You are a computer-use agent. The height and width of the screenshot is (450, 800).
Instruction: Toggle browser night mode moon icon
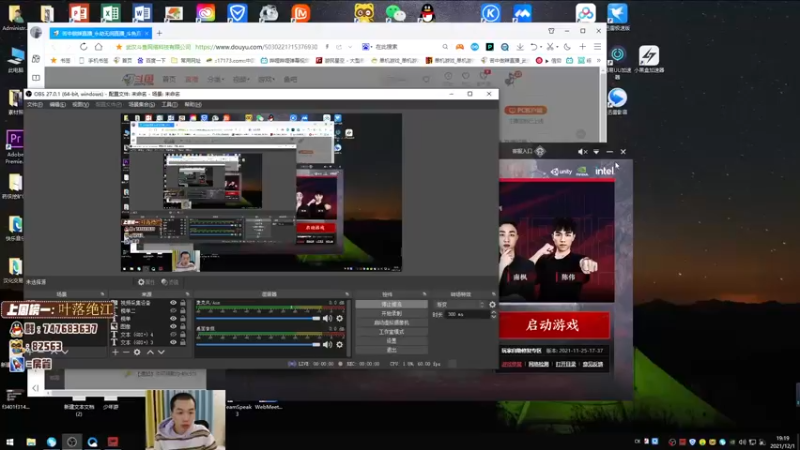tap(567, 46)
